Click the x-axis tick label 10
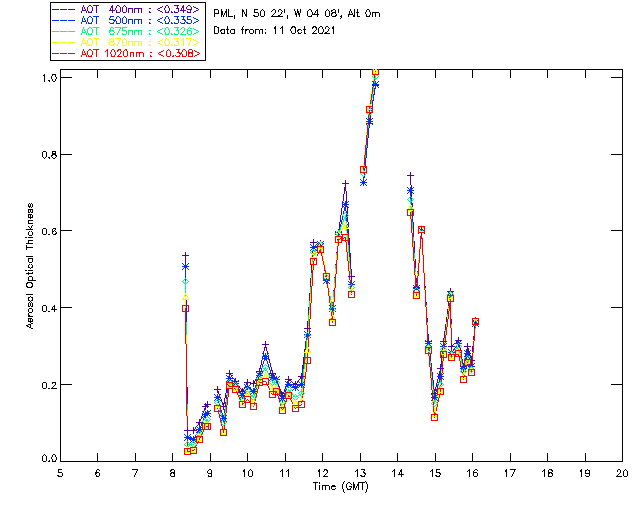Screen dimensions: 640x512 click(247, 473)
